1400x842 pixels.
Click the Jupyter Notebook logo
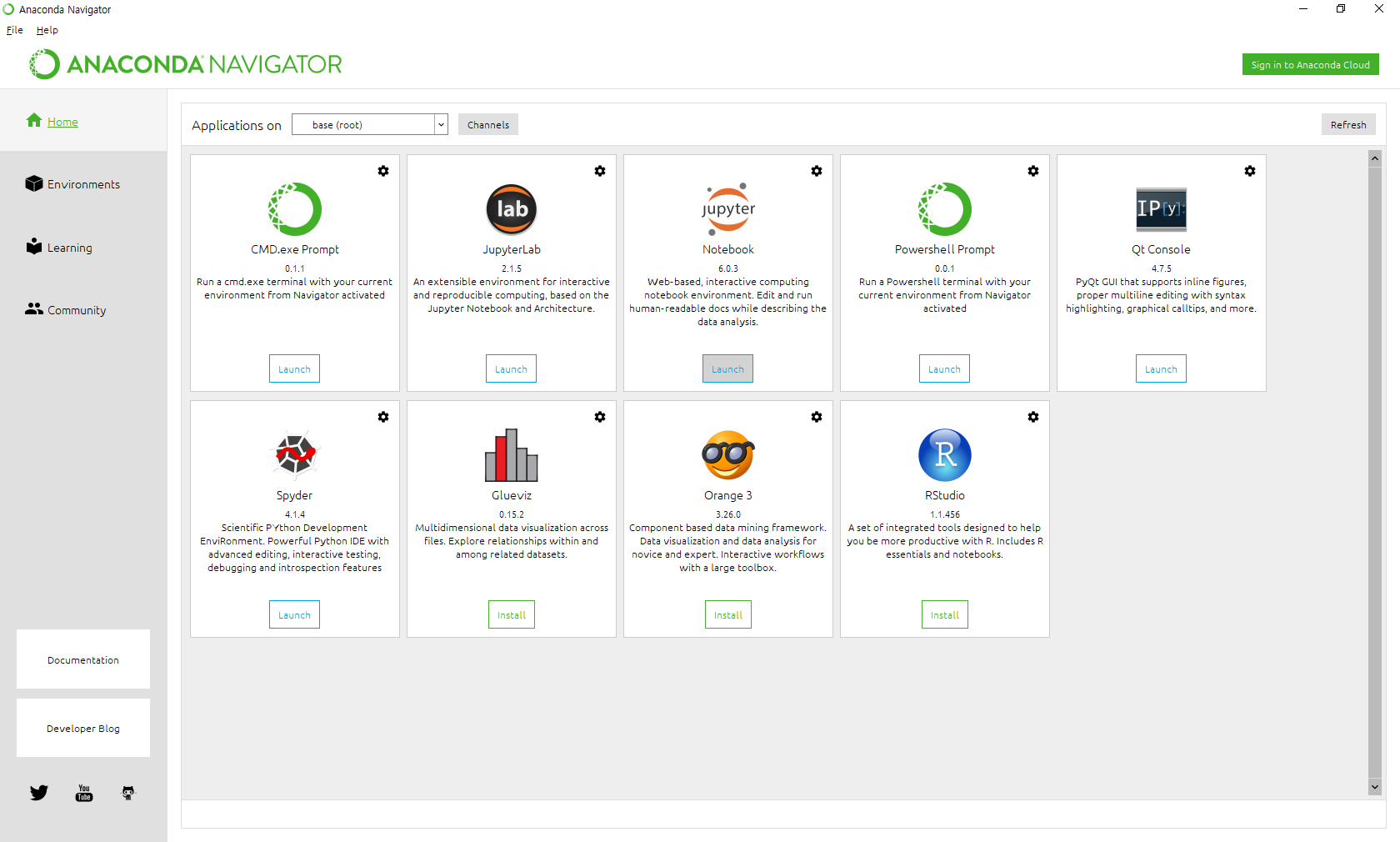728,209
